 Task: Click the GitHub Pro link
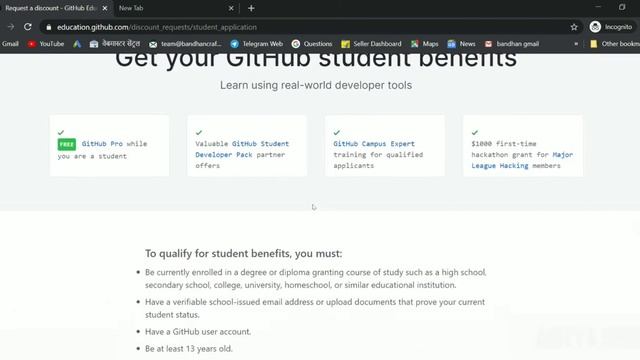[x=102, y=144]
